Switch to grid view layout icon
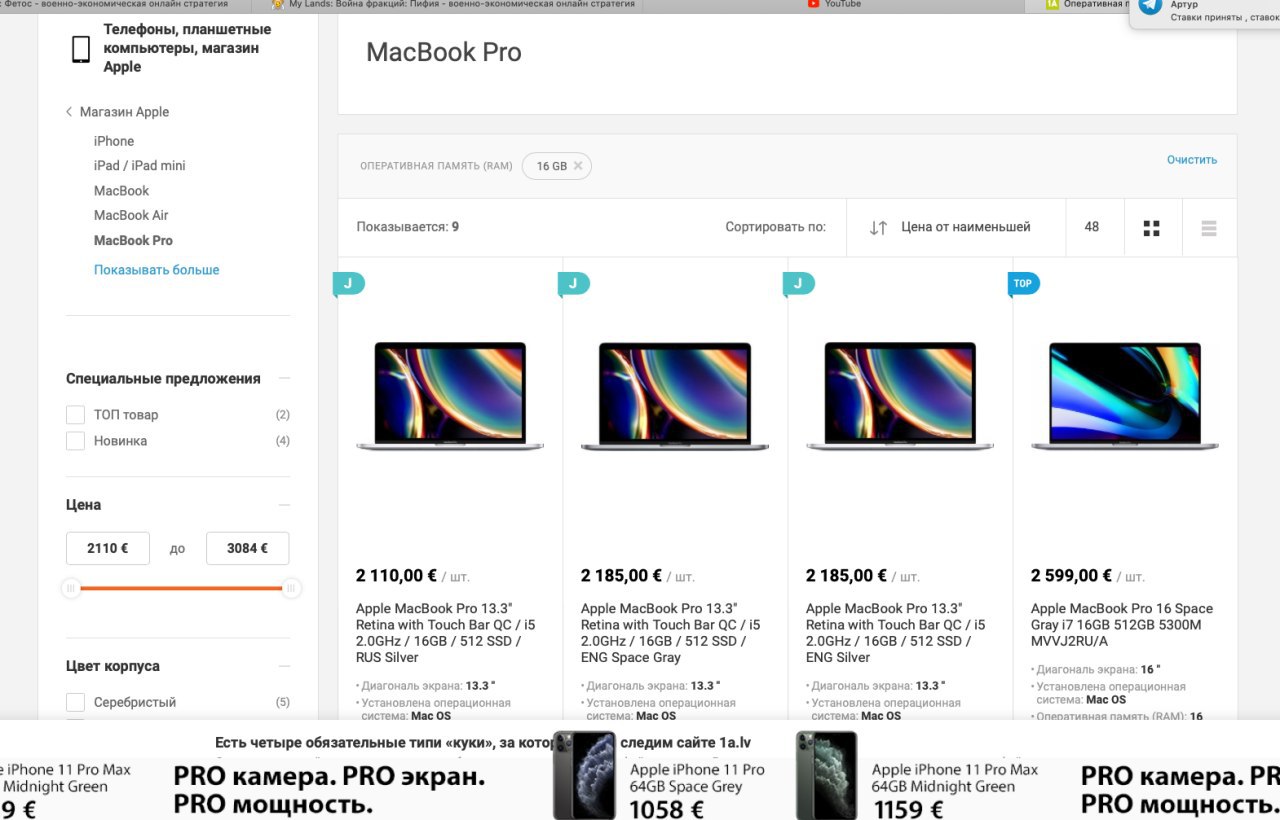The height and width of the screenshot is (820, 1280). 1151,228
